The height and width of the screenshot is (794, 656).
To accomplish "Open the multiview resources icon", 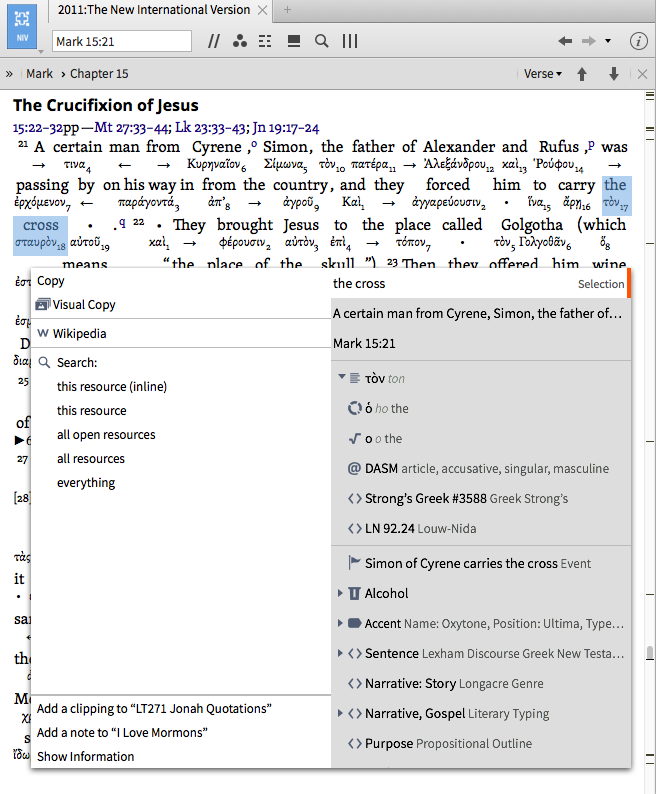I will 294,41.
